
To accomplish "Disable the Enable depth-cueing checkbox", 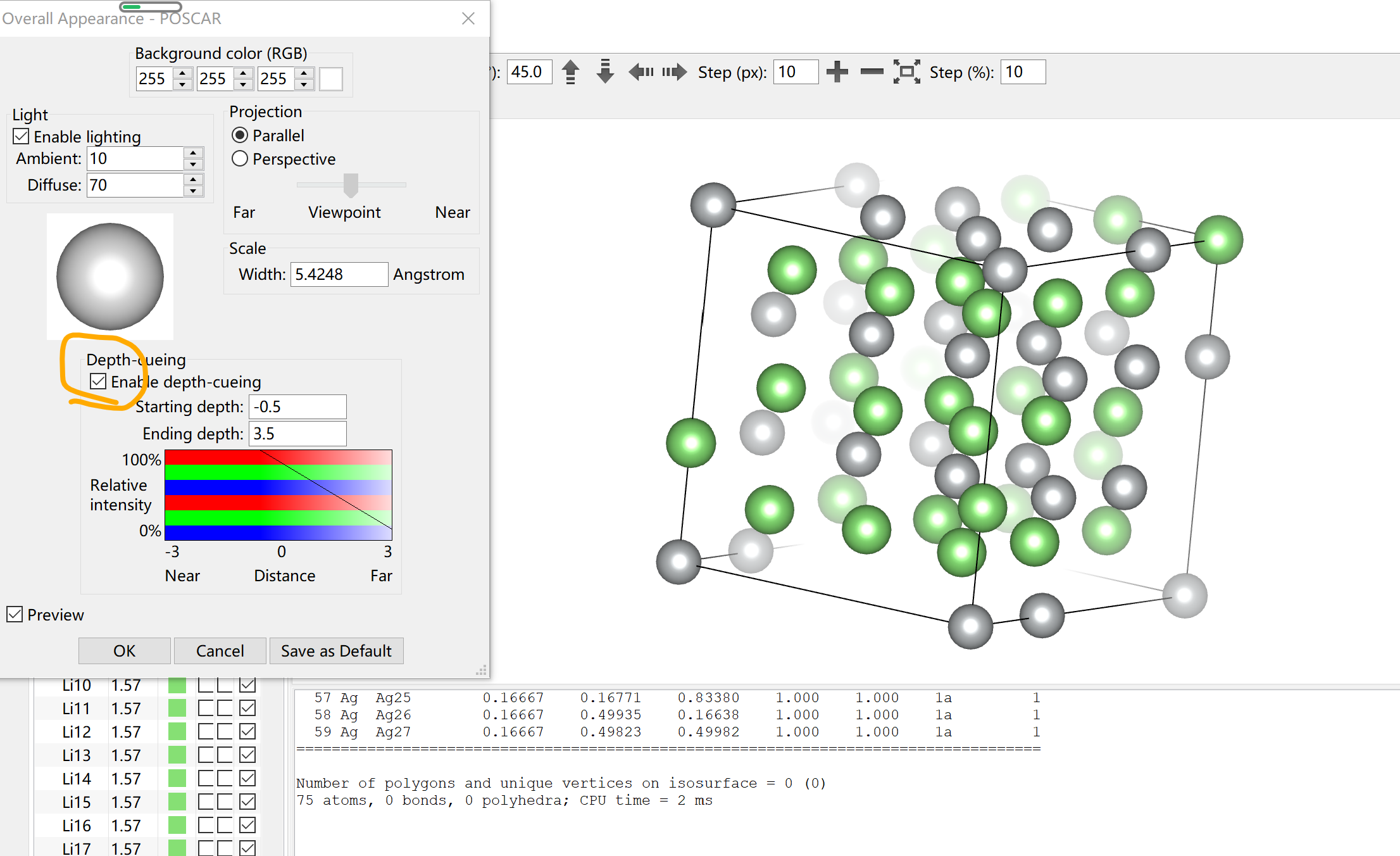I will click(98, 381).
